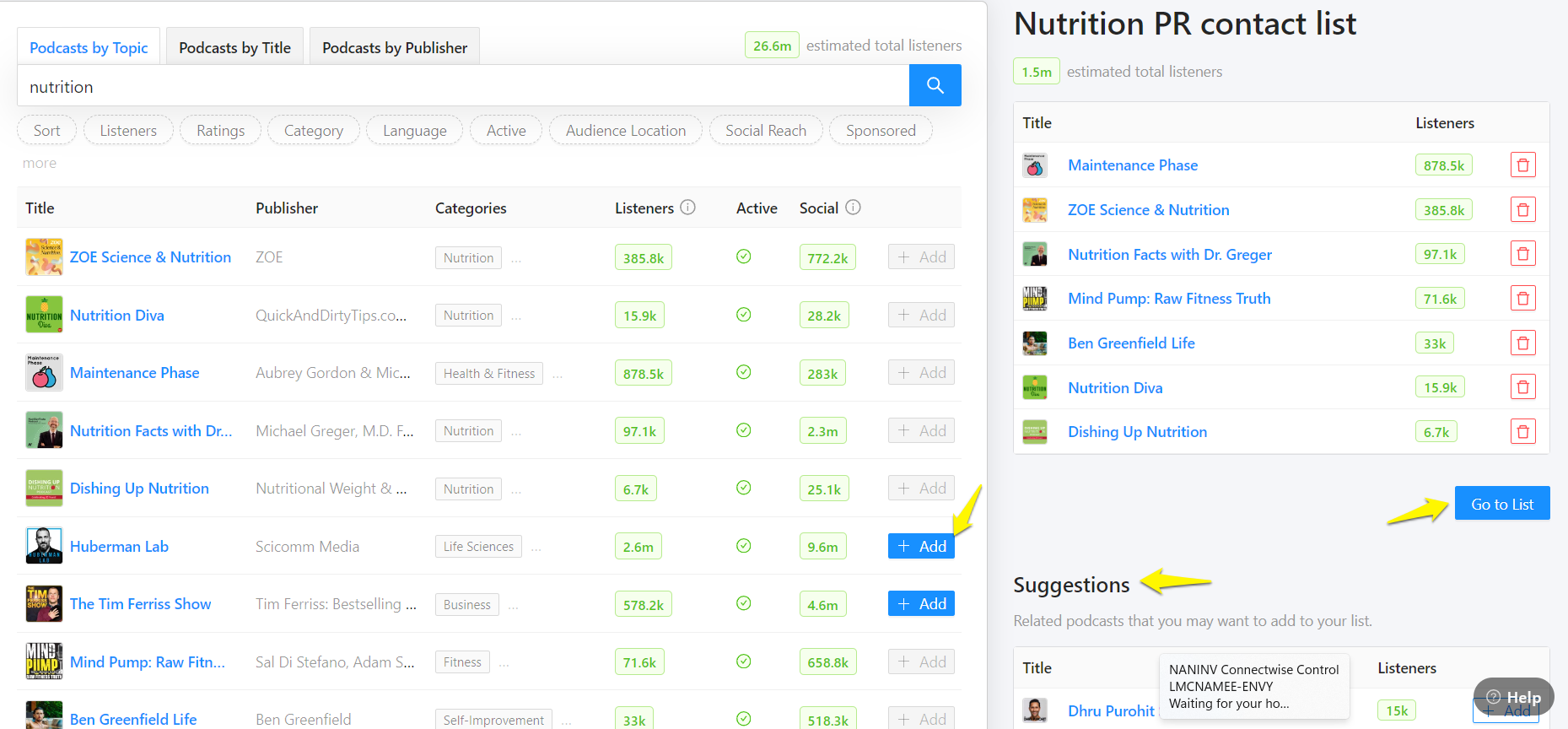Open Huberman Lab podcast link
1568x729 pixels.
coord(119,546)
